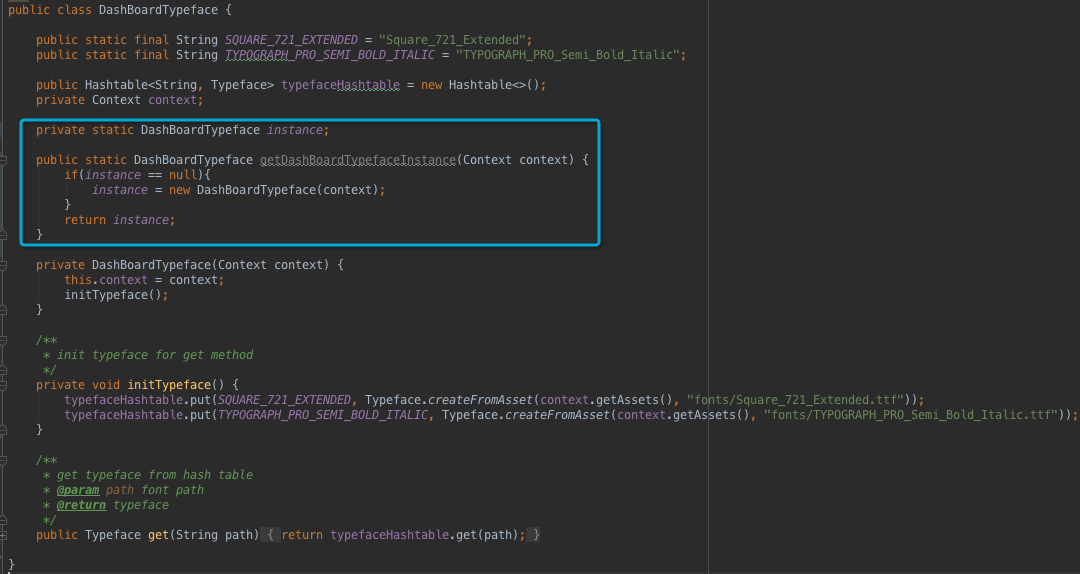Image resolution: width=1080 pixels, height=574 pixels.
Task: Click the folded opening brace placeholder in get method
Action: coord(271,535)
